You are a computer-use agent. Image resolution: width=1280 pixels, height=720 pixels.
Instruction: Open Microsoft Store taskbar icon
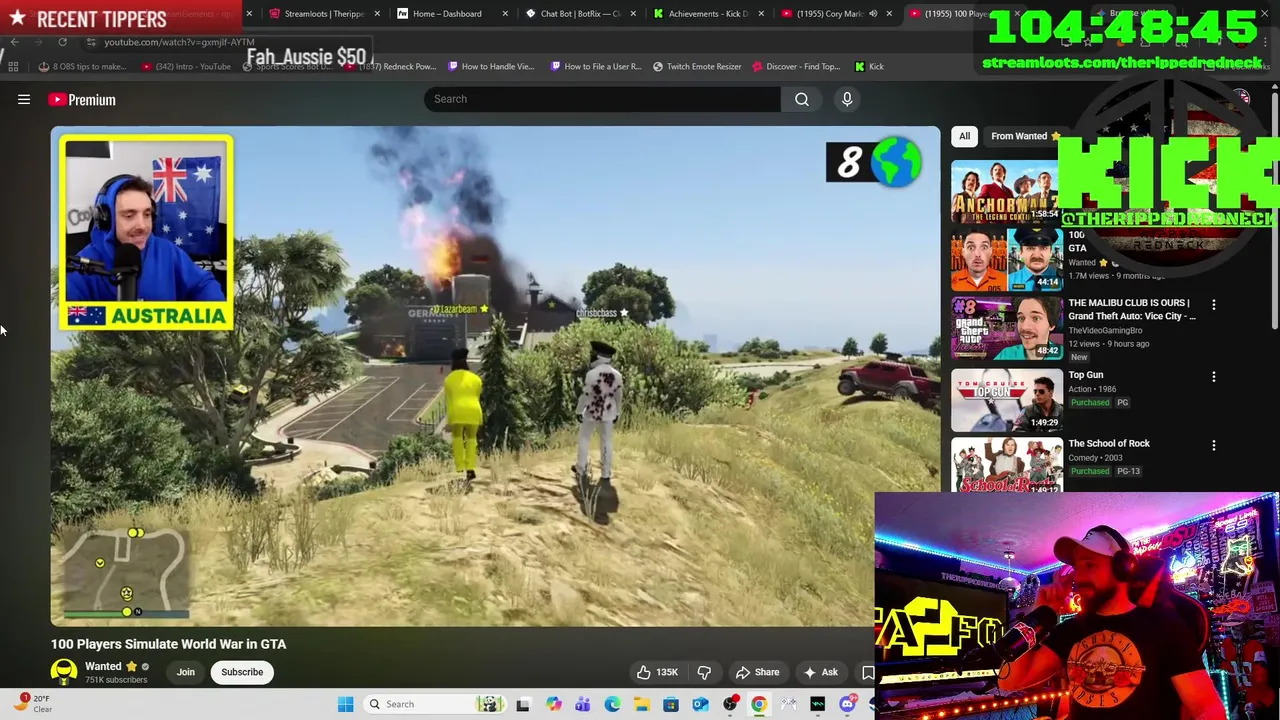point(671,704)
